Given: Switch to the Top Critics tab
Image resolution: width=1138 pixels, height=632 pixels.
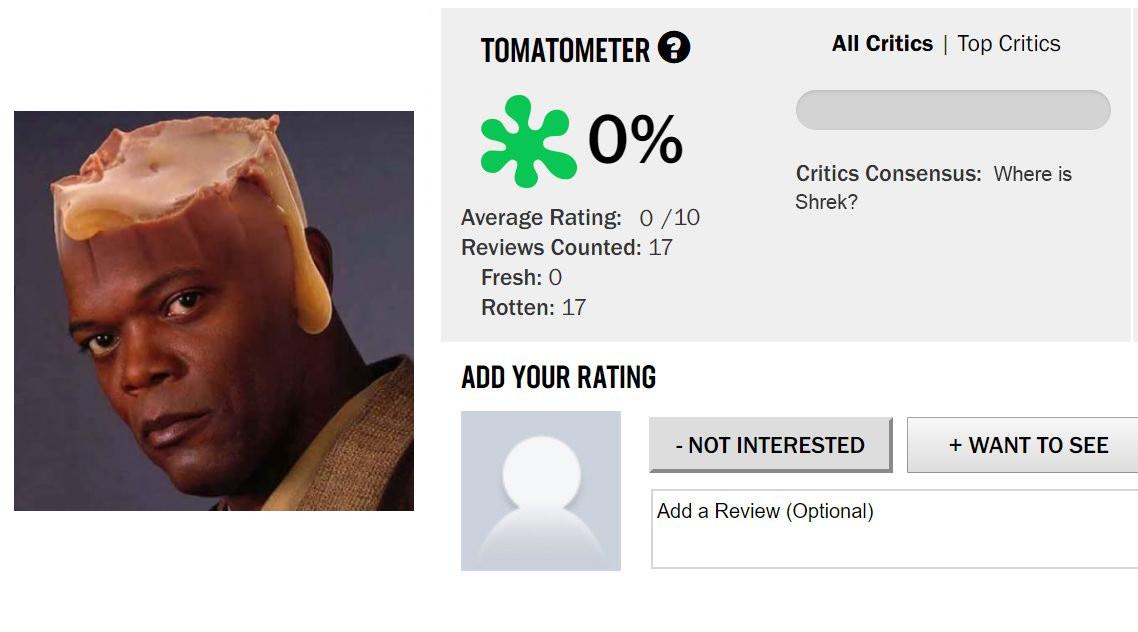Looking at the screenshot, I should [1008, 44].
